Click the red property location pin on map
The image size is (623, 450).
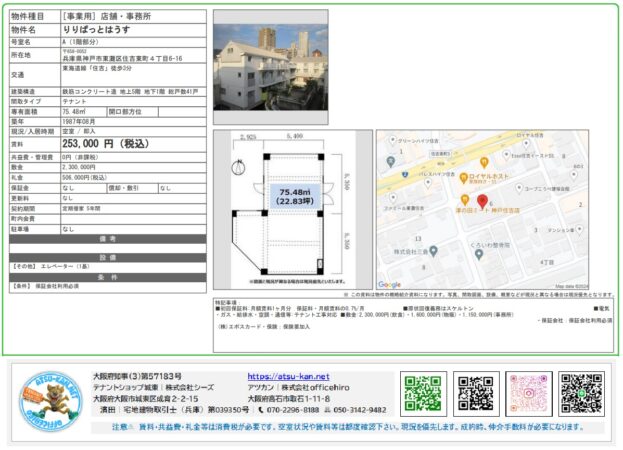(482, 201)
